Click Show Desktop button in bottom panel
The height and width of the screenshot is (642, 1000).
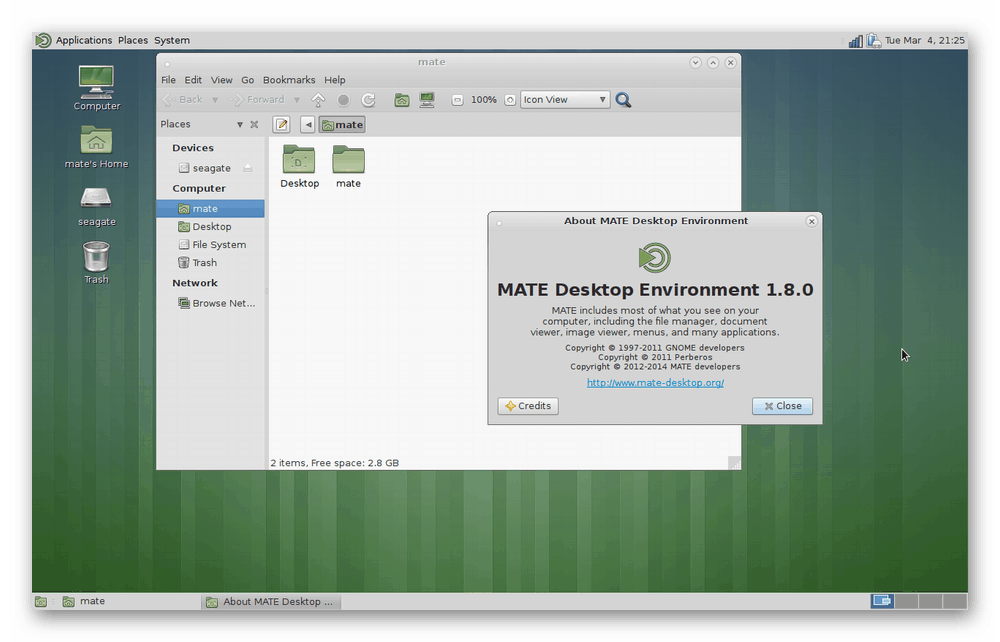point(41,601)
